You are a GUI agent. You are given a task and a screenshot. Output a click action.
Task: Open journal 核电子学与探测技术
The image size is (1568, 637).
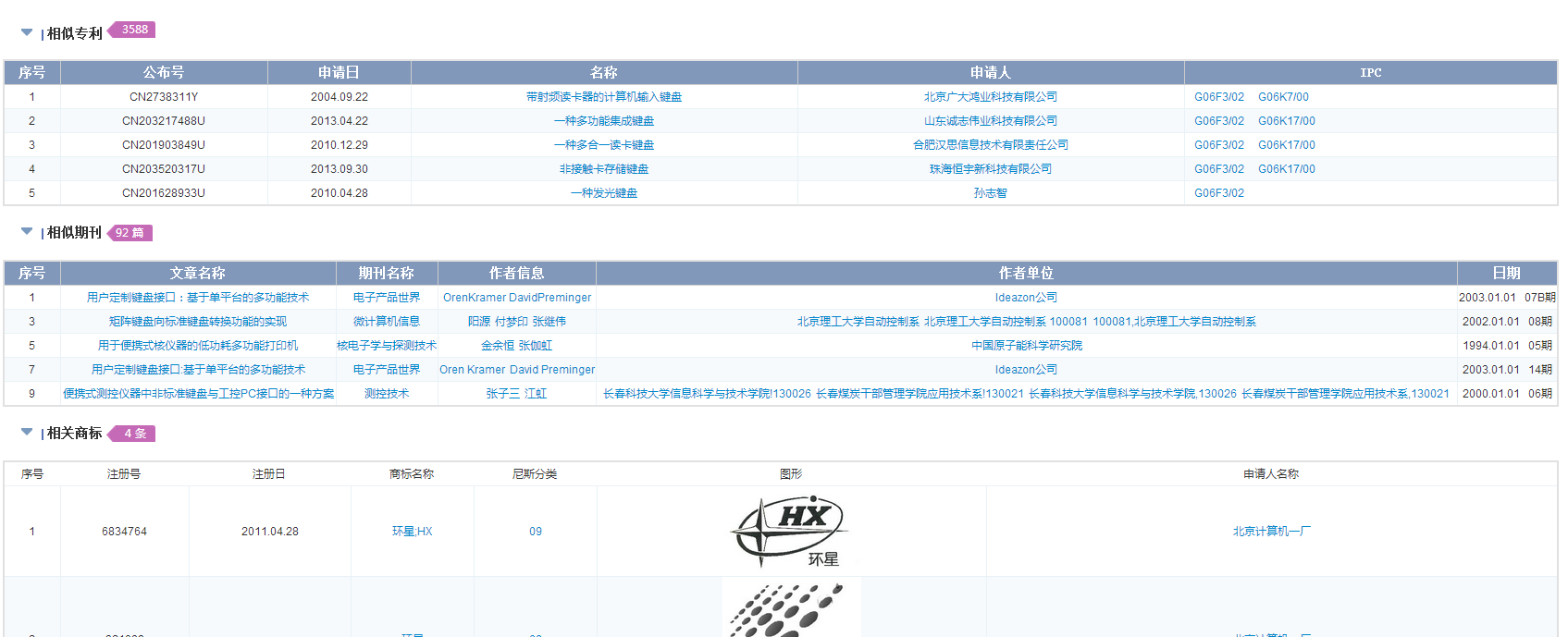[387, 346]
